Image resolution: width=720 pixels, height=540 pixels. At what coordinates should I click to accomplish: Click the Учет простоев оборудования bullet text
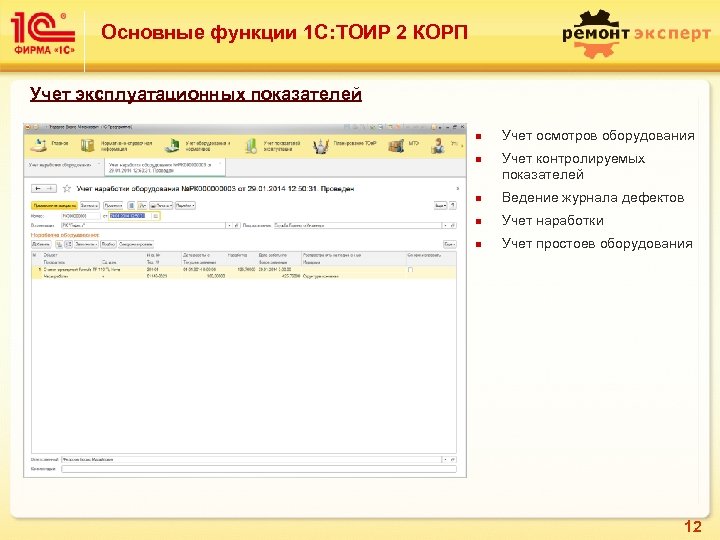(x=597, y=243)
